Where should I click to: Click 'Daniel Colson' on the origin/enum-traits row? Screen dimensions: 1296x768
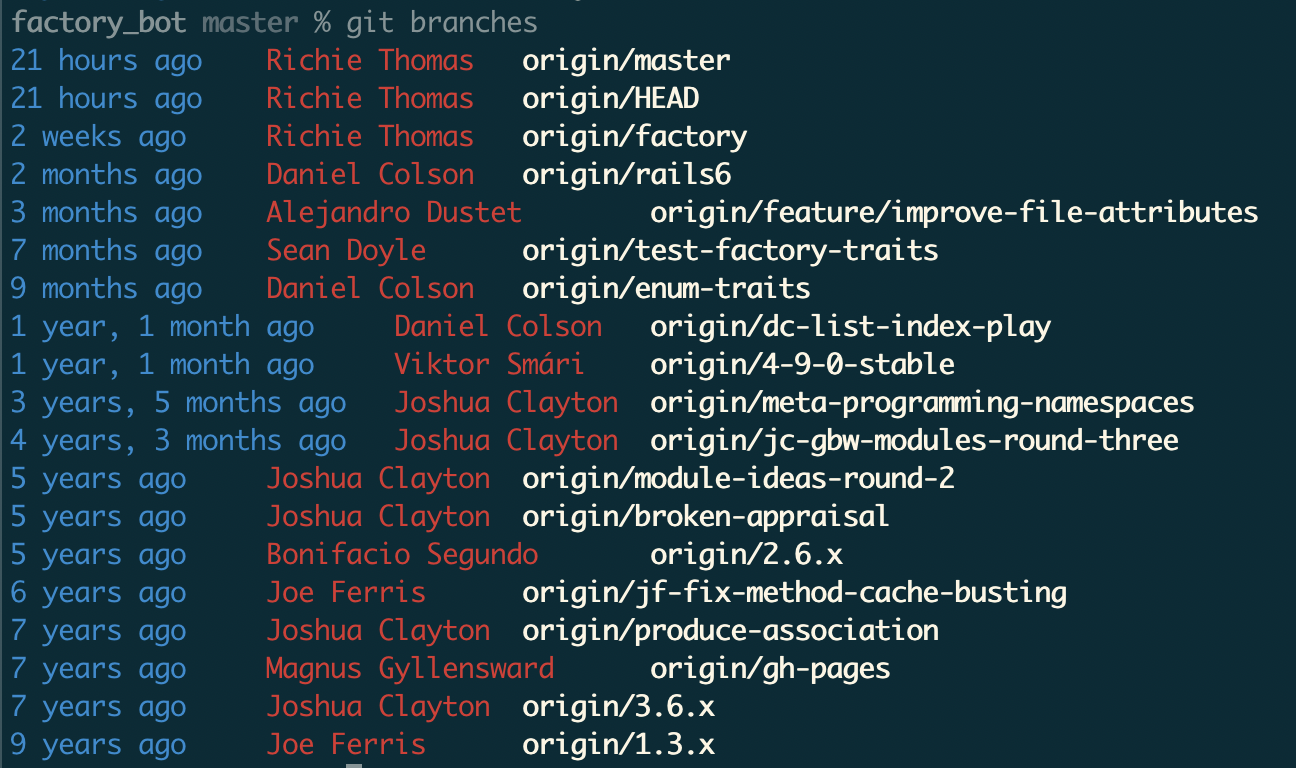370,289
